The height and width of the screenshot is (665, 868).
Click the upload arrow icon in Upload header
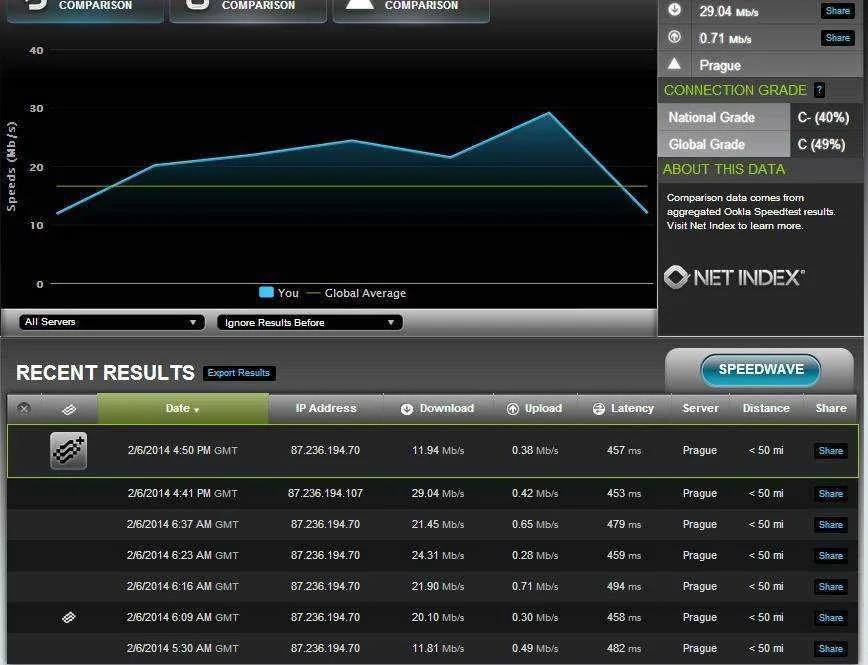(513, 409)
